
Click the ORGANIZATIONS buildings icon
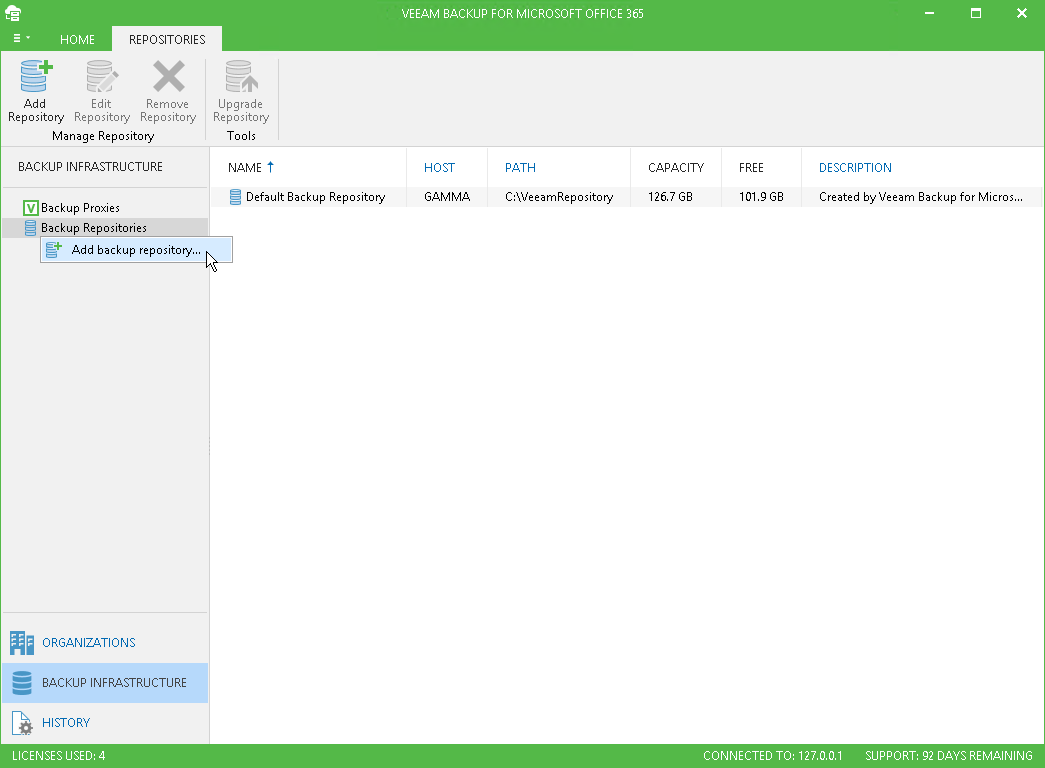[22, 643]
